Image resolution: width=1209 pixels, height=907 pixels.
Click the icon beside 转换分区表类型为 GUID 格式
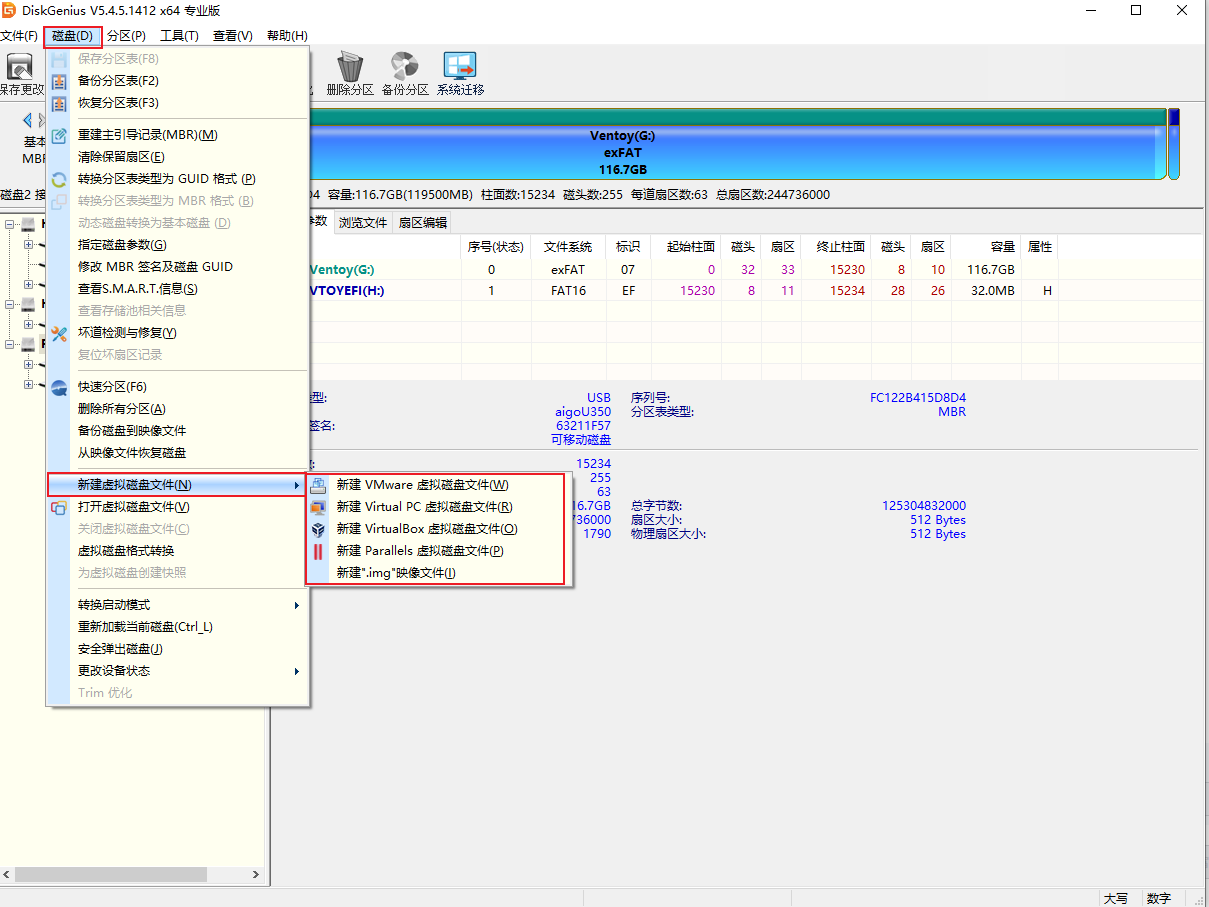[59, 179]
